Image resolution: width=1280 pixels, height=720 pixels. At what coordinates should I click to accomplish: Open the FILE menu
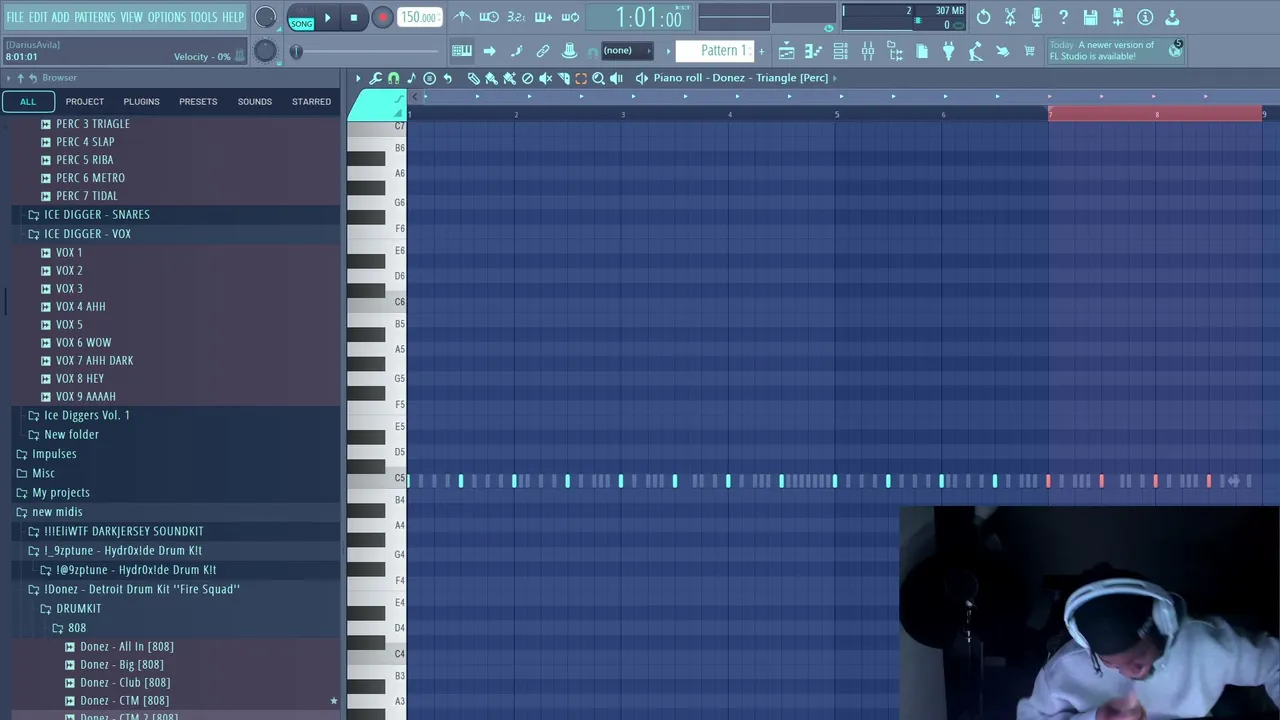(x=15, y=17)
